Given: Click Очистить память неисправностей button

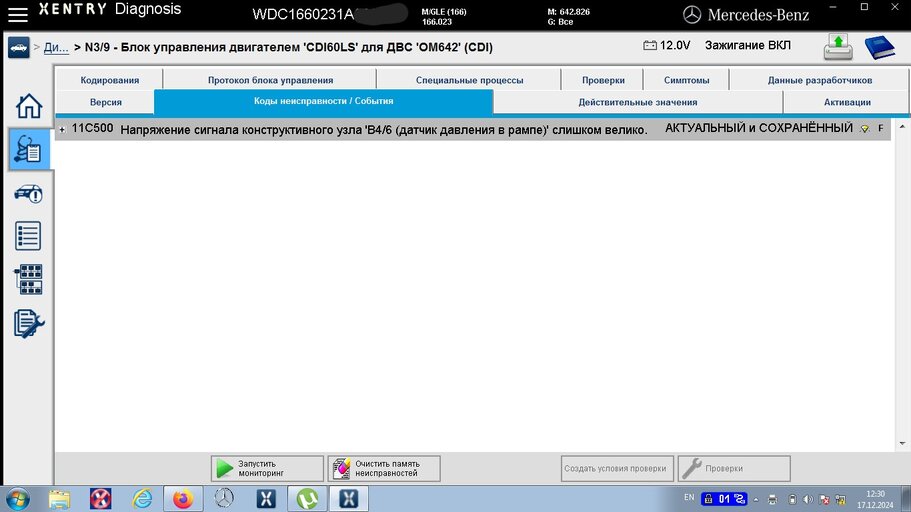Looking at the screenshot, I should 384,468.
